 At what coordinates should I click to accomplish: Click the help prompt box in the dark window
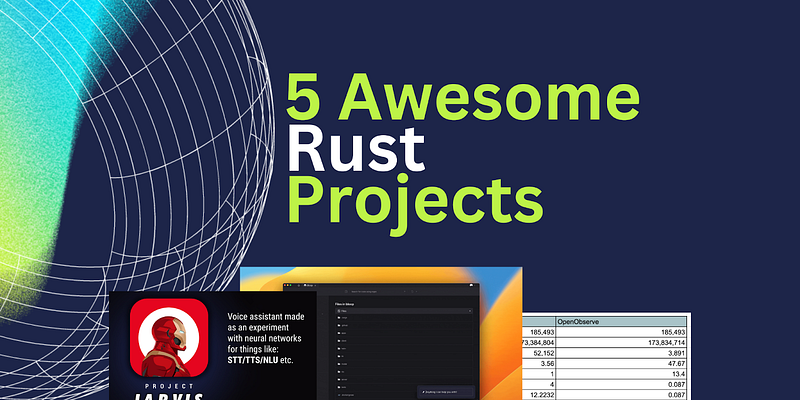tap(445, 392)
